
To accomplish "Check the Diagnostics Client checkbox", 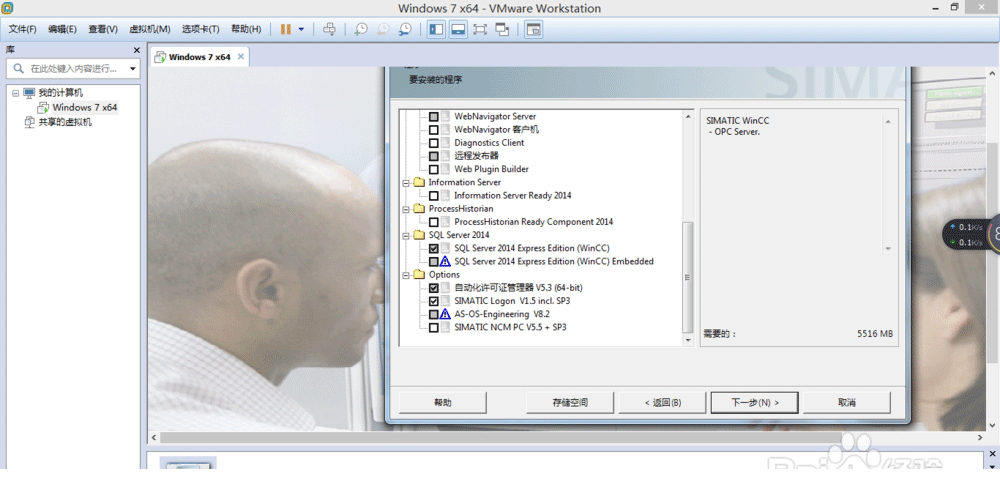I will click(434, 143).
